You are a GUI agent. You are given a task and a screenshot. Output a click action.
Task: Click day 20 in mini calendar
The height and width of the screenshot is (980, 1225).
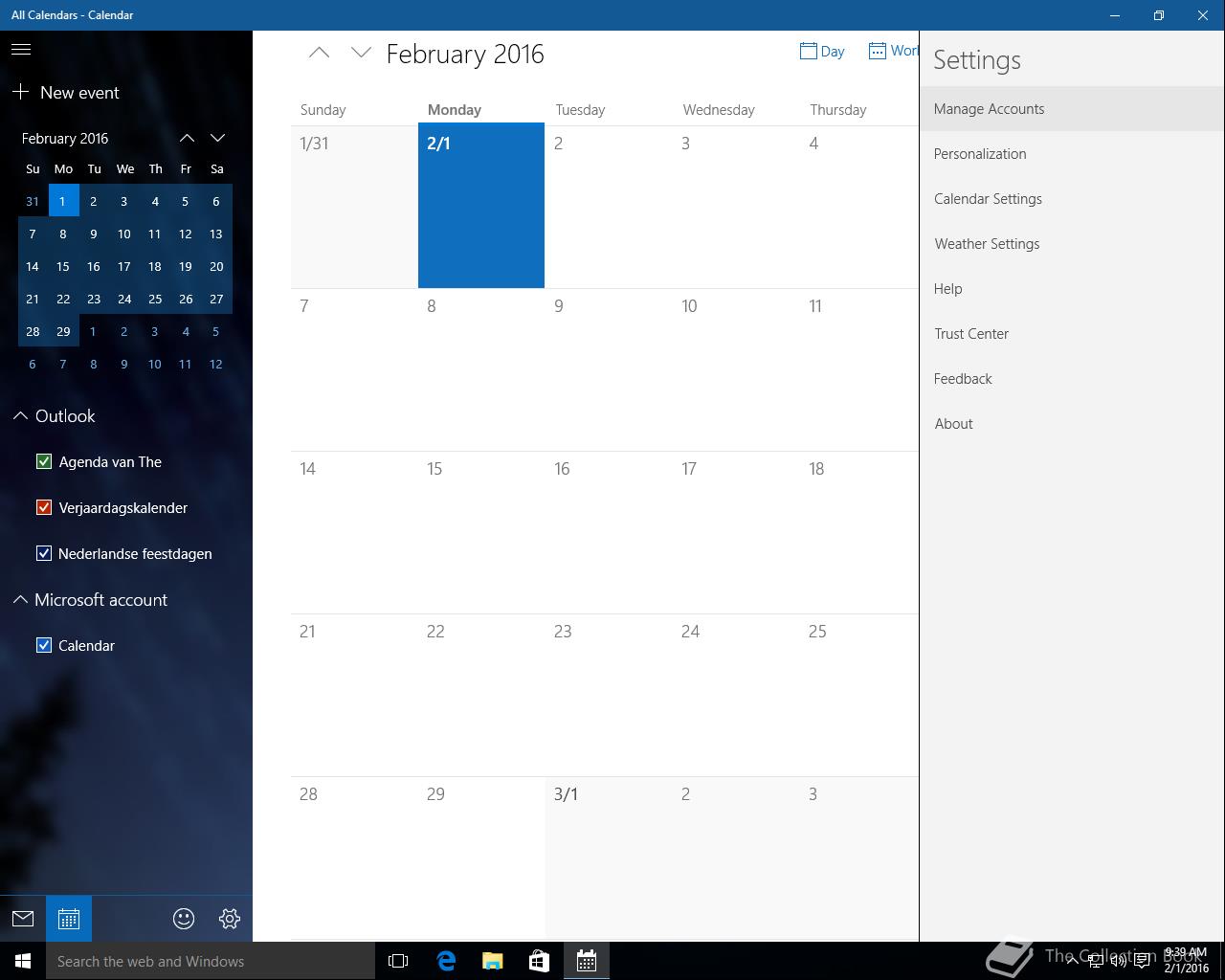216,266
